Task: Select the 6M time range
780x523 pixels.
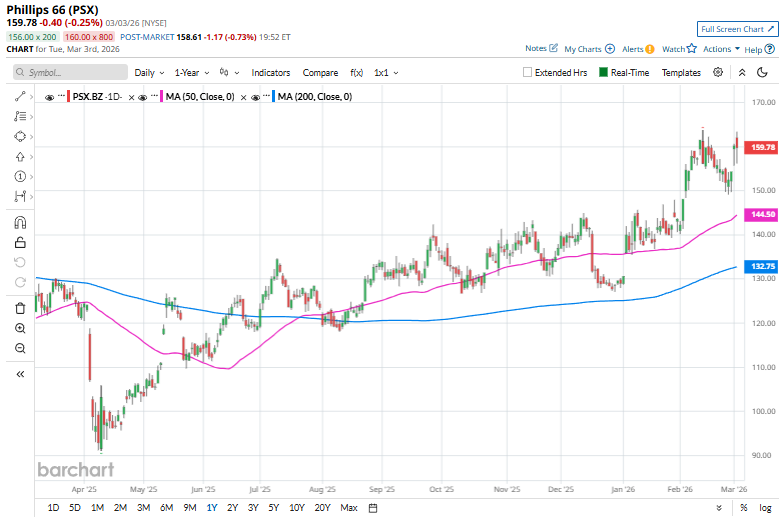Action: (166, 508)
